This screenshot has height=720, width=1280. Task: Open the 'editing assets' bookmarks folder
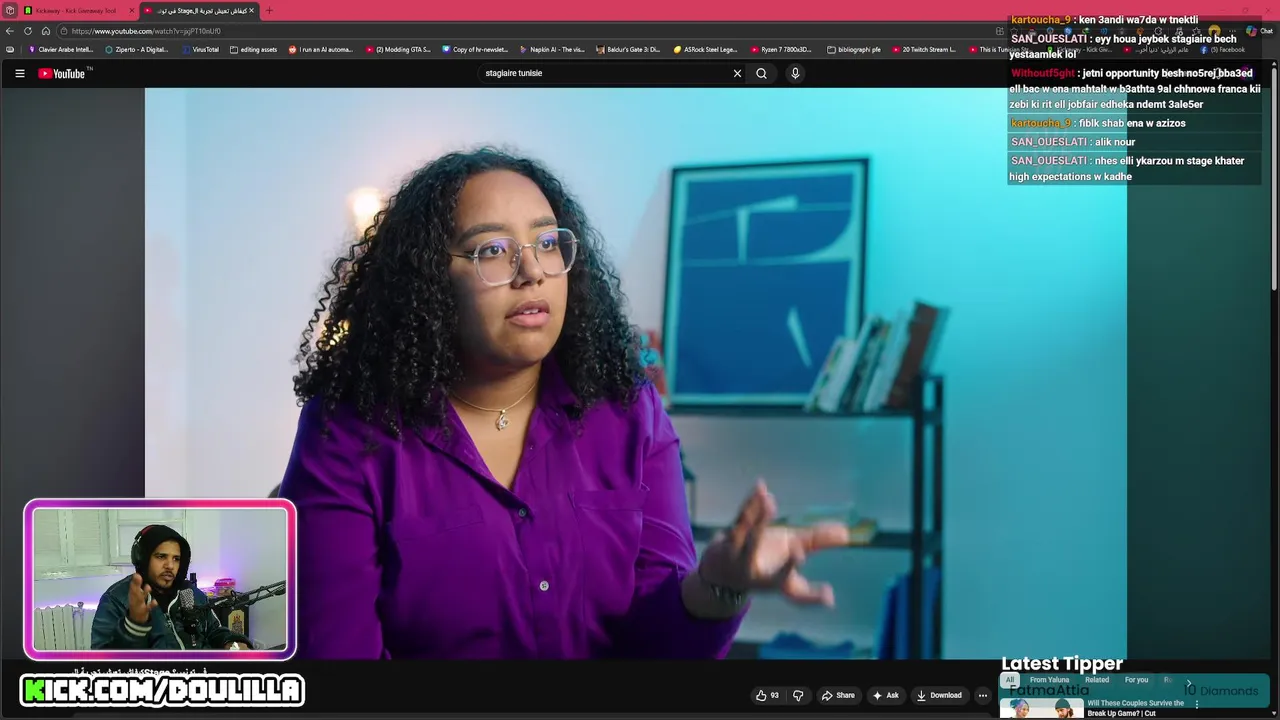point(253,49)
